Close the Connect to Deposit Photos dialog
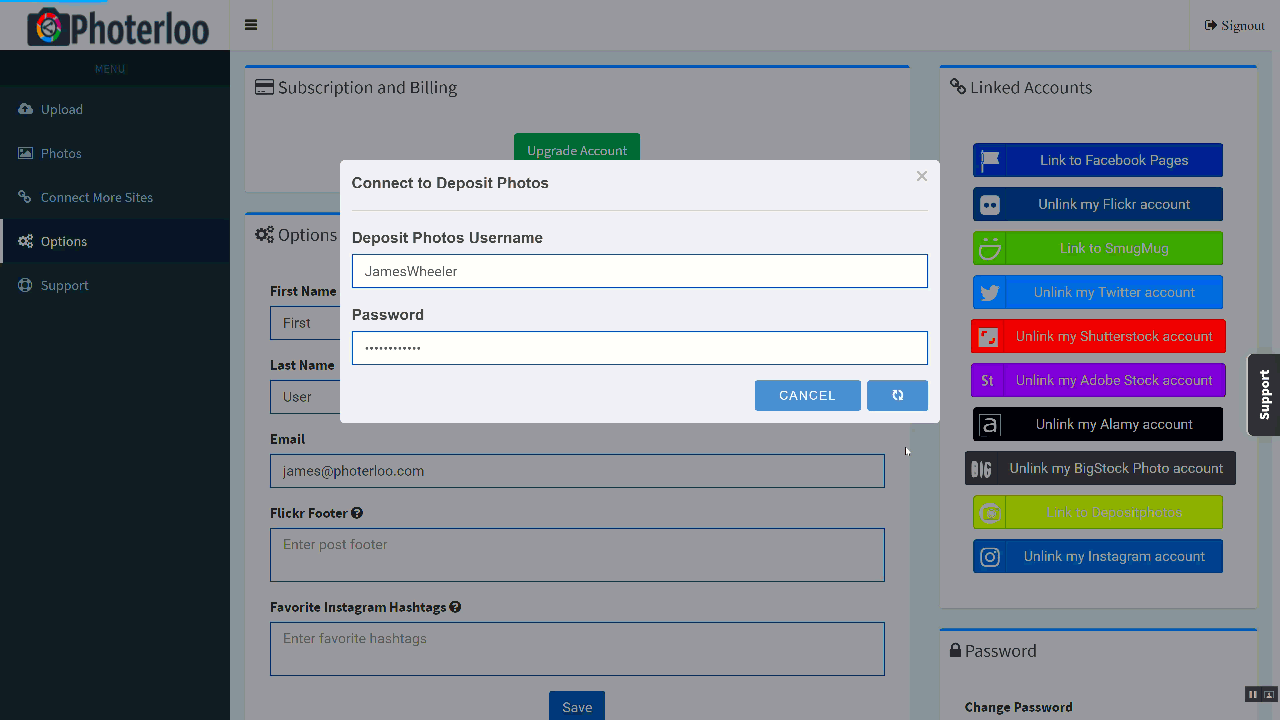The width and height of the screenshot is (1280, 720). click(921, 176)
